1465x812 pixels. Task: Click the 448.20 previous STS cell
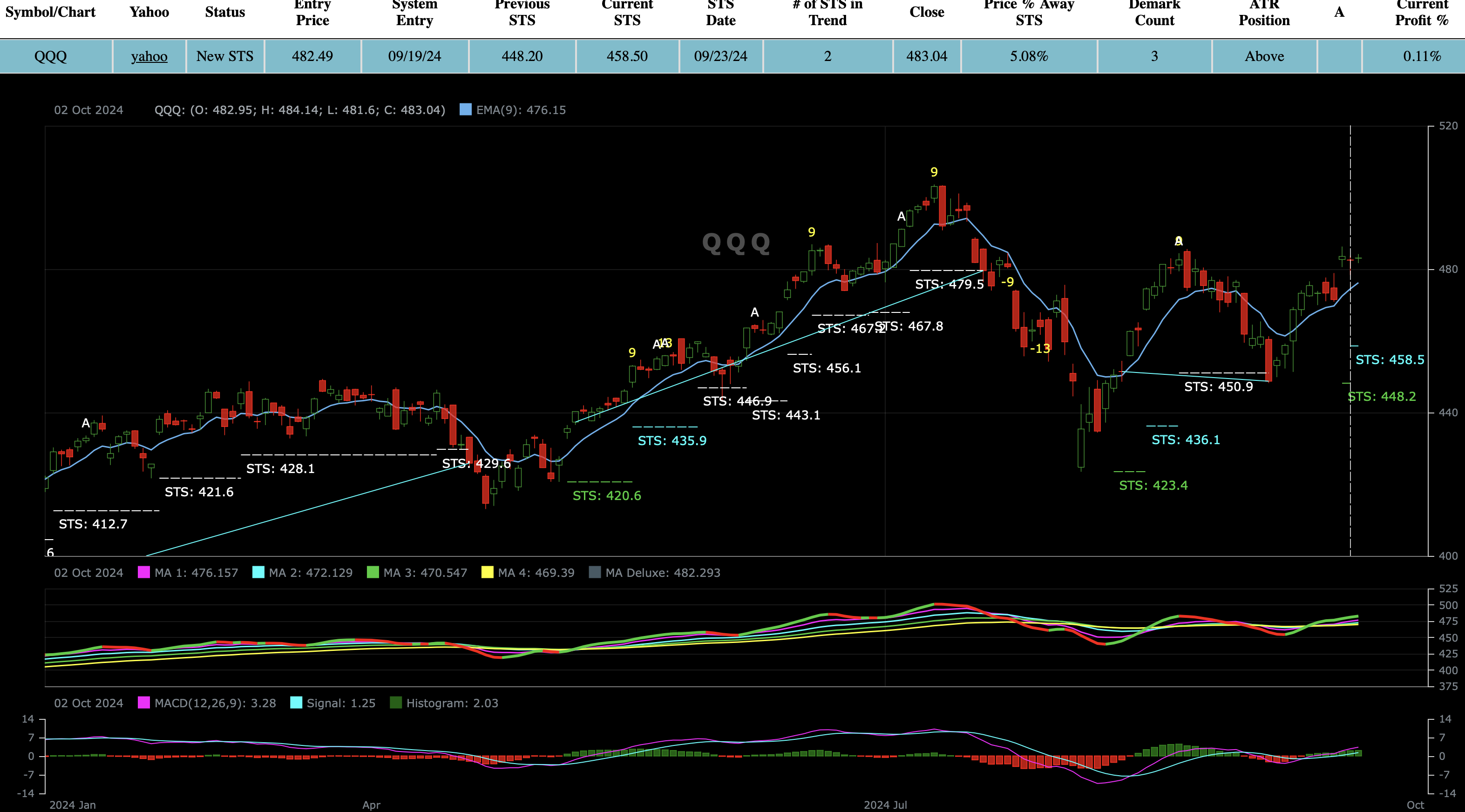522,56
